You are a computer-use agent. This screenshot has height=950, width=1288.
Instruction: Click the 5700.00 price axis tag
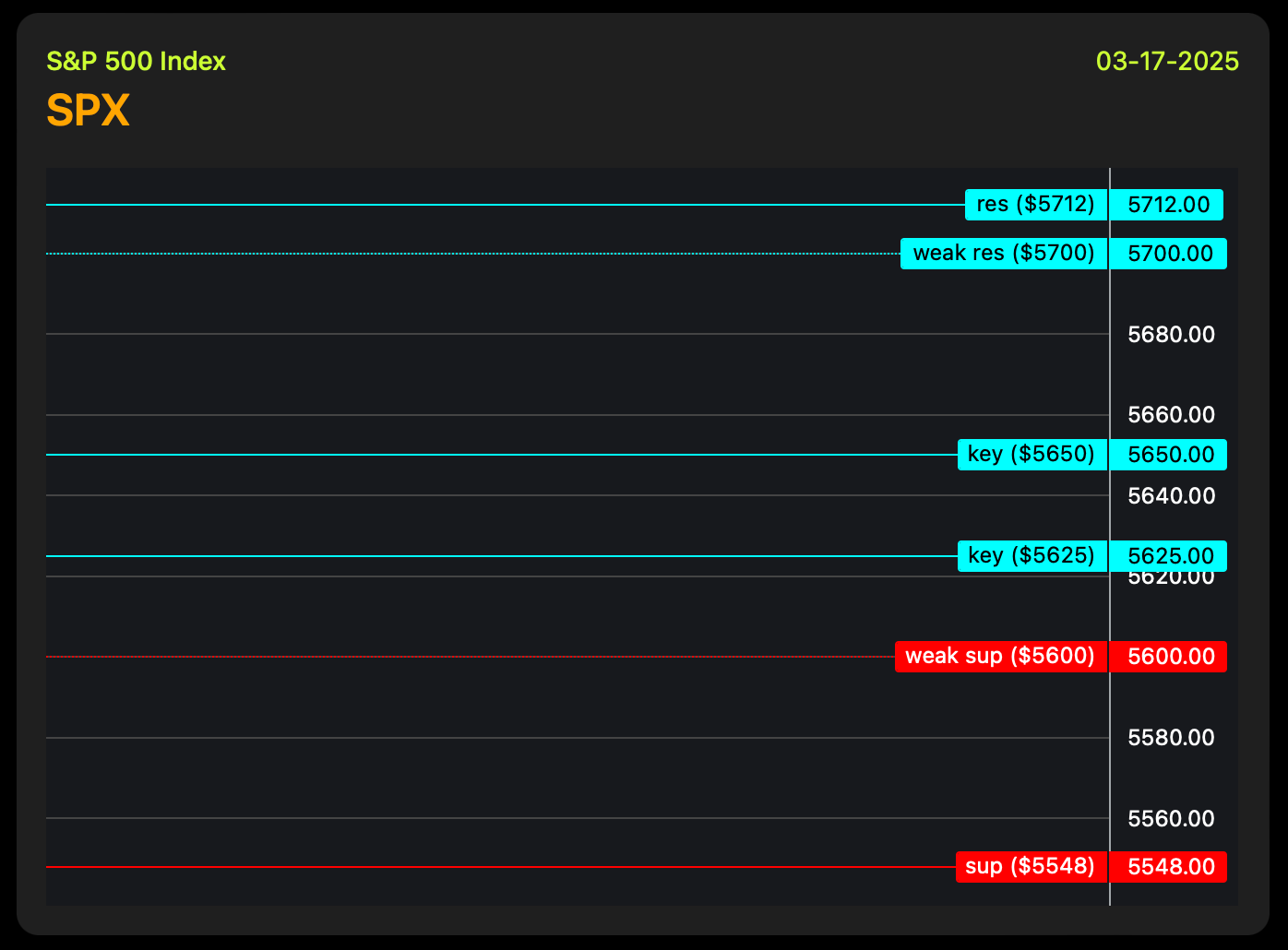(x=1169, y=254)
